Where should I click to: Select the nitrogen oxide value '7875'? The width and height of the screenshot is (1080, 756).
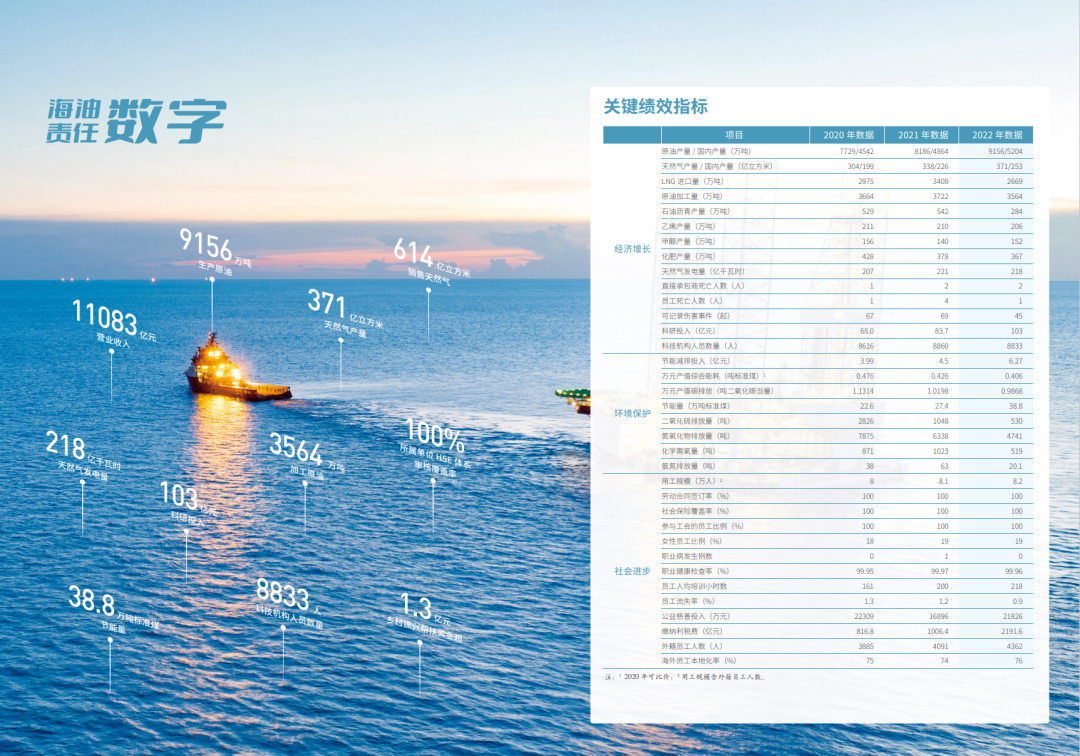tap(866, 436)
